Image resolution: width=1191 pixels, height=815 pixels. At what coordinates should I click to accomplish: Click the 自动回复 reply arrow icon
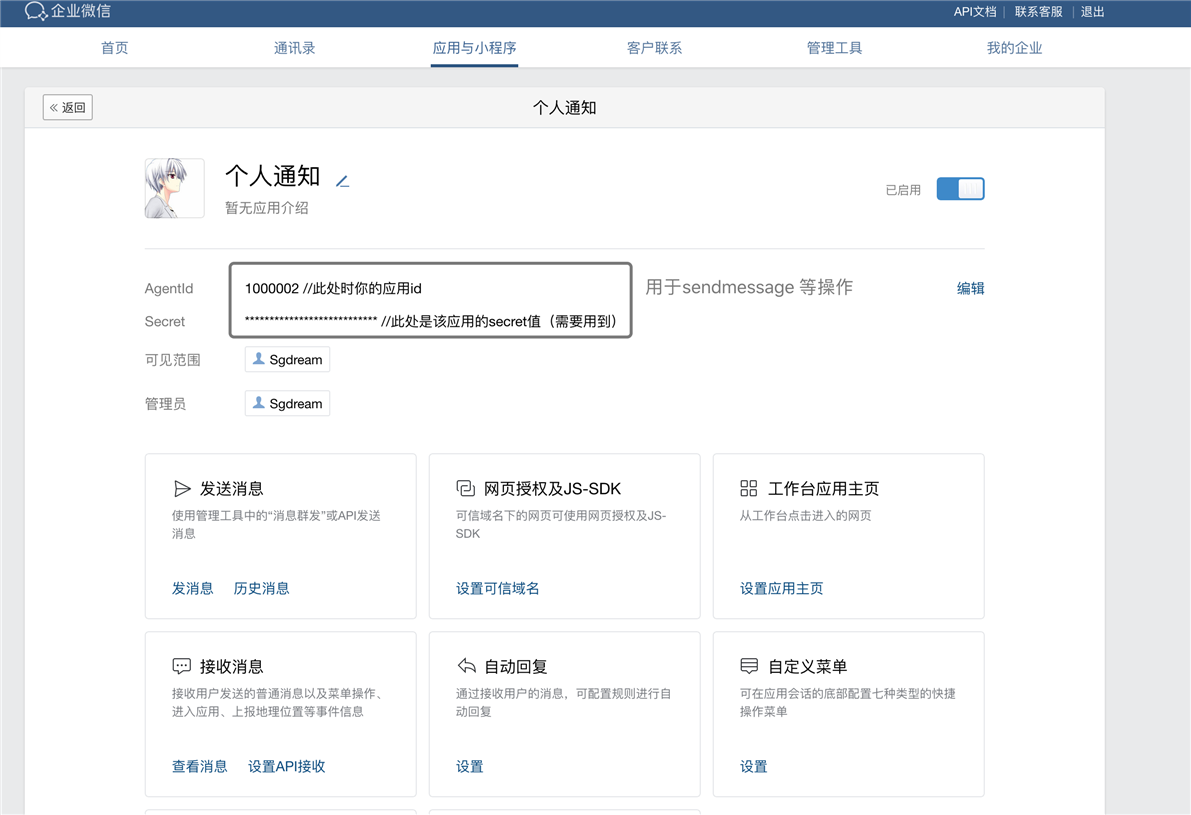click(466, 666)
